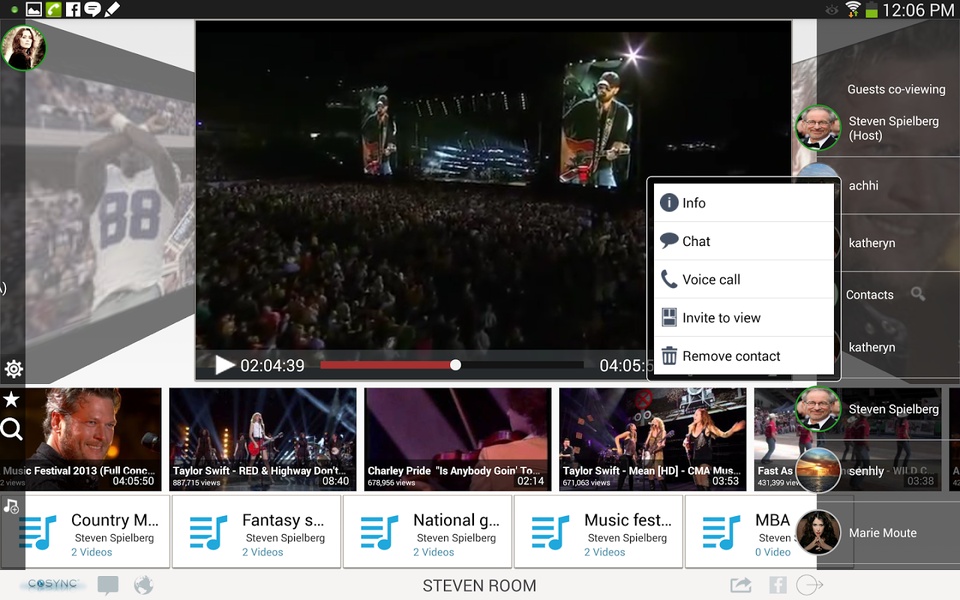960x600 pixels.
Task: Open search with the magnifier icon
Action: click(x=12, y=429)
